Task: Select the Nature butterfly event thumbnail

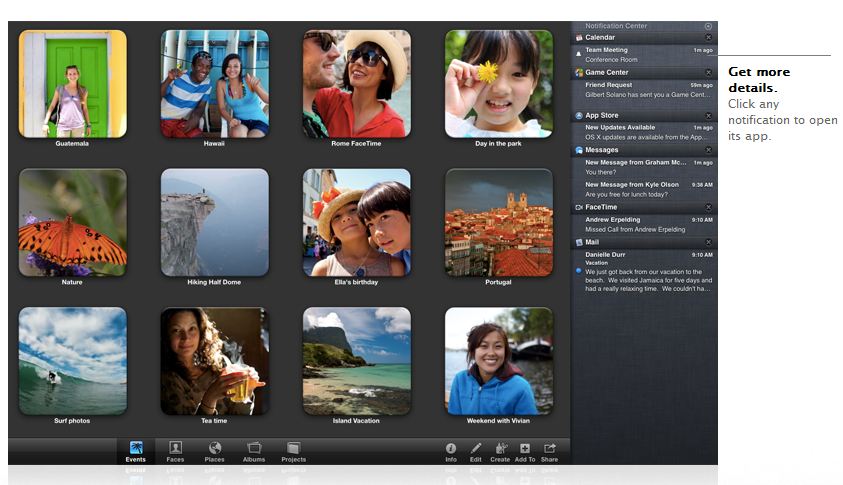Action: pos(73,223)
